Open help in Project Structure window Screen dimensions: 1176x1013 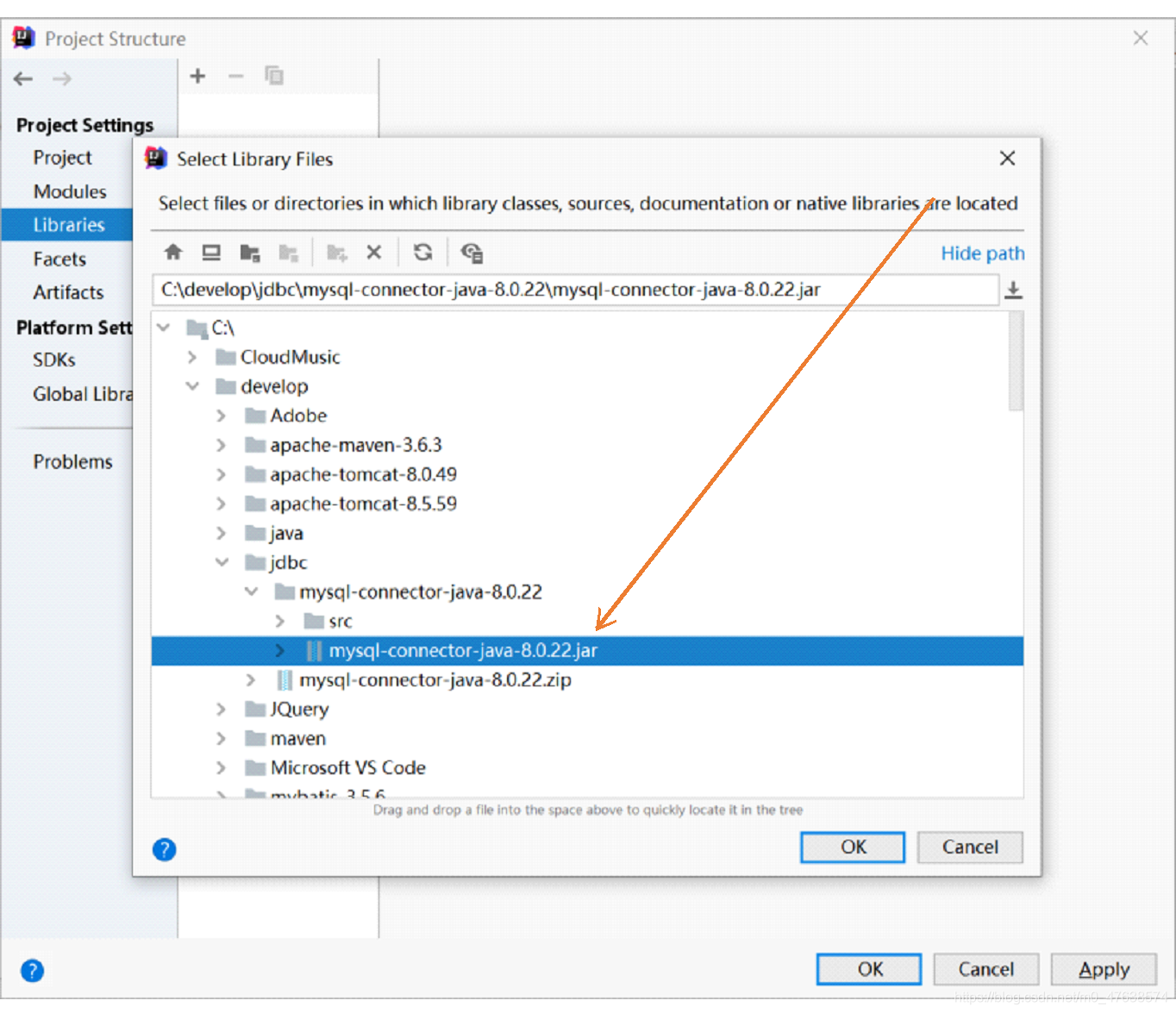pyautogui.click(x=32, y=971)
